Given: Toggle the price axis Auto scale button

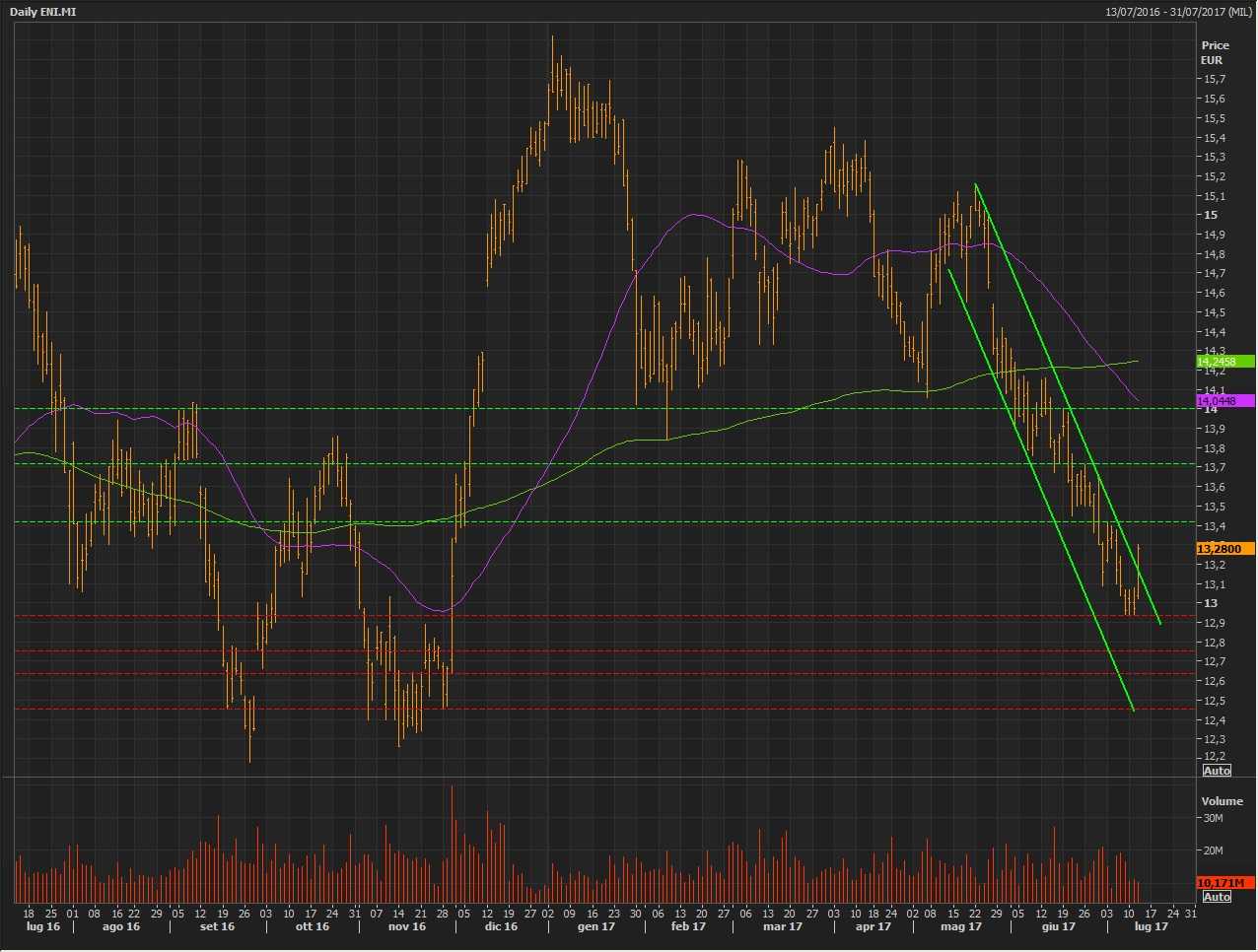Looking at the screenshot, I should [x=1217, y=771].
